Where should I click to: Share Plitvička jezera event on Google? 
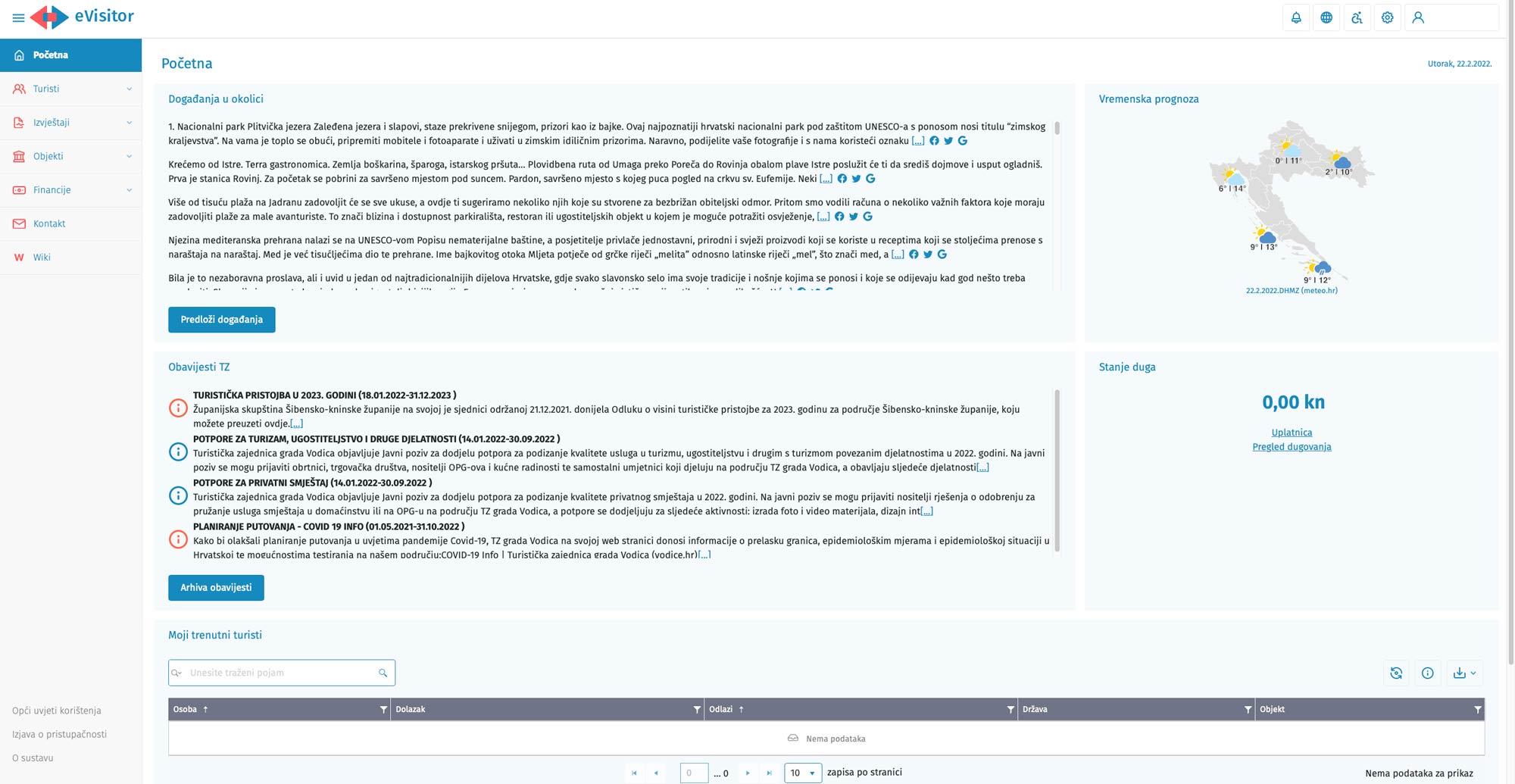click(x=963, y=141)
